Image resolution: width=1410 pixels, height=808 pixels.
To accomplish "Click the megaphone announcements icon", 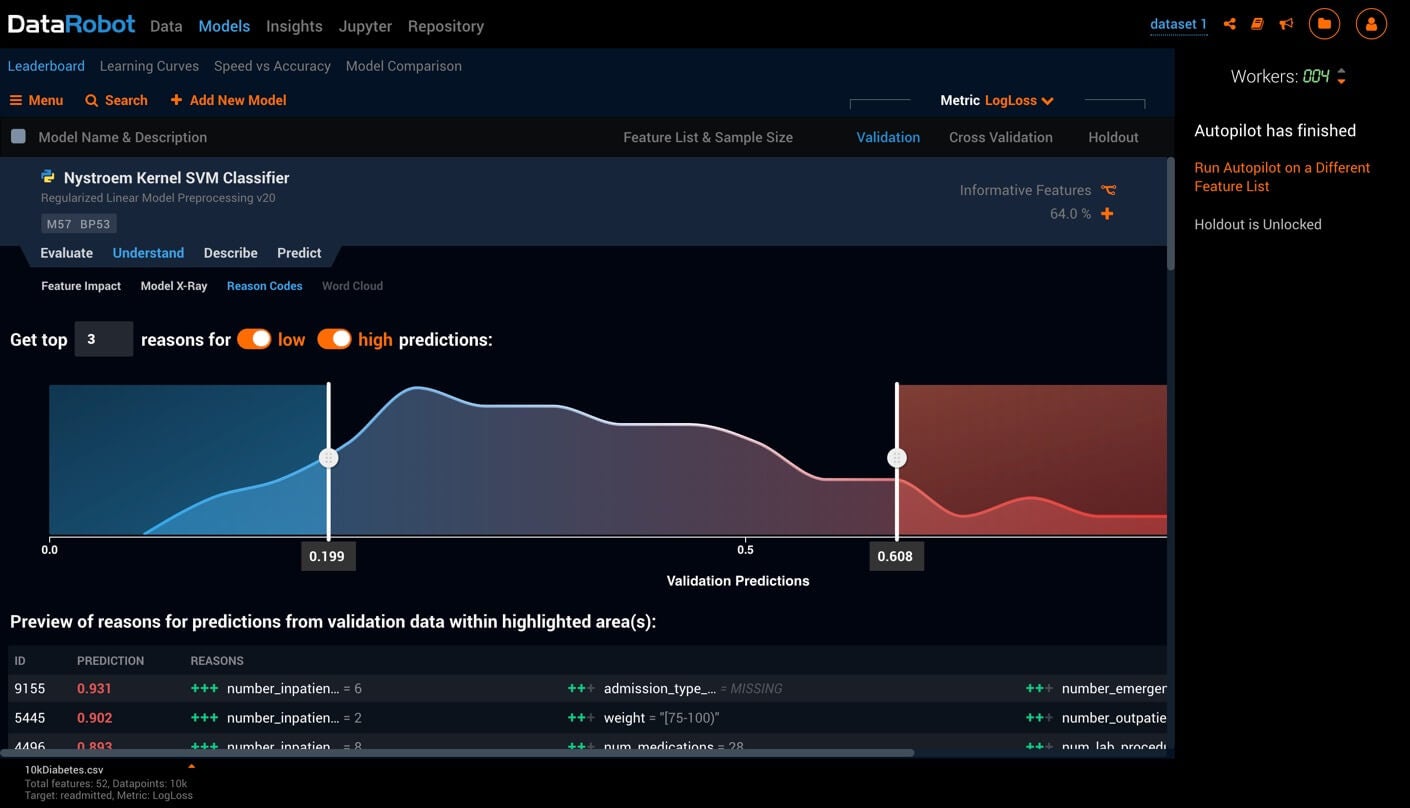I will [x=1287, y=24].
